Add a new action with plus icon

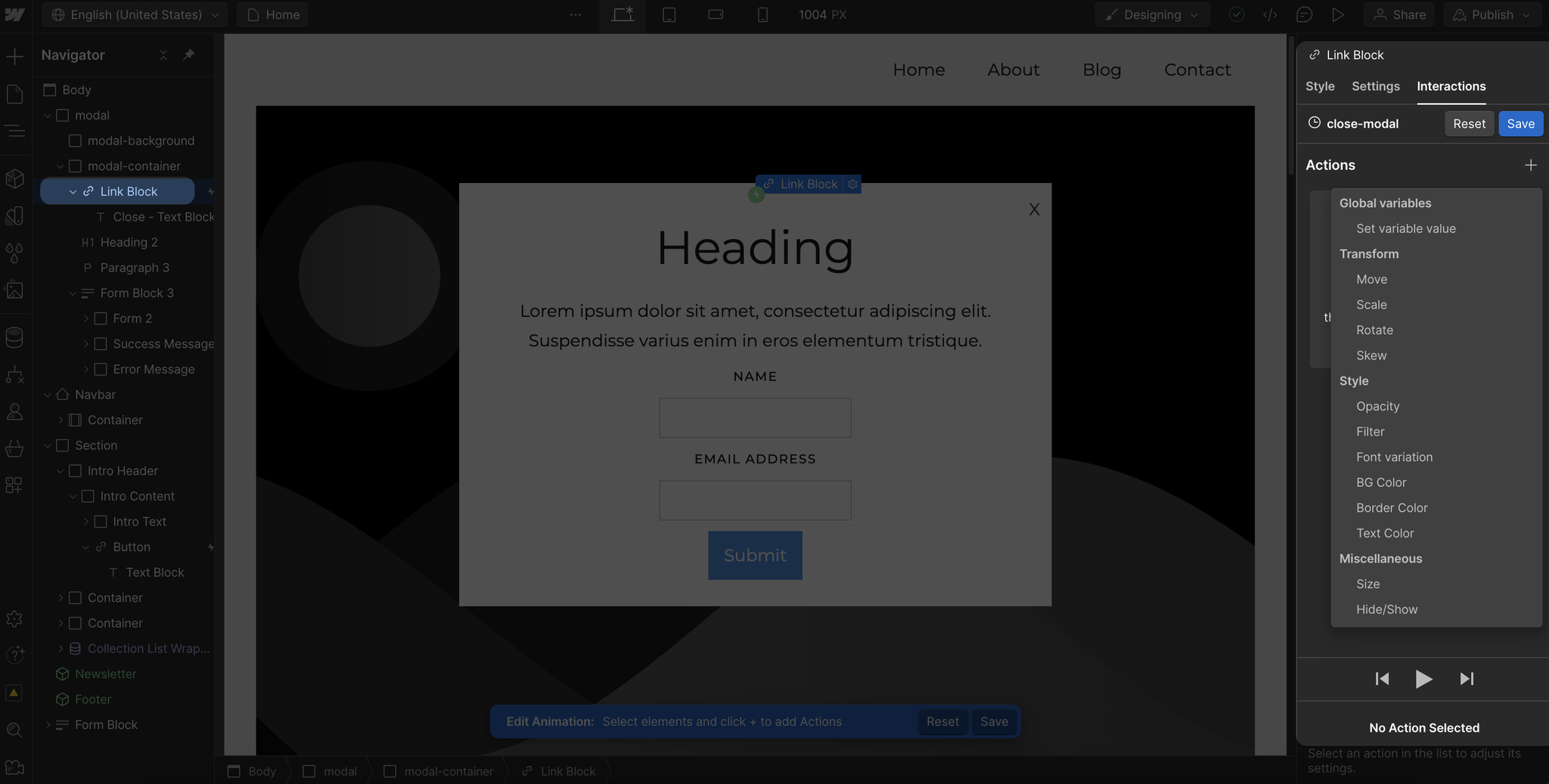pos(1531,165)
